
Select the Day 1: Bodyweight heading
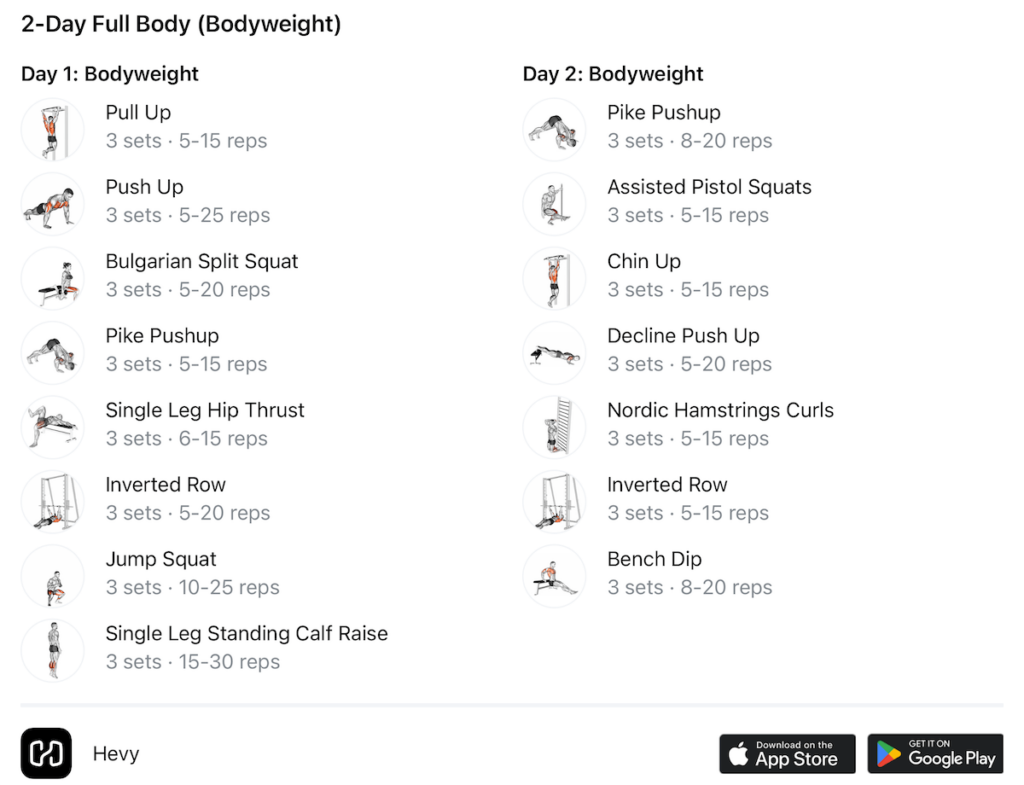(x=110, y=74)
